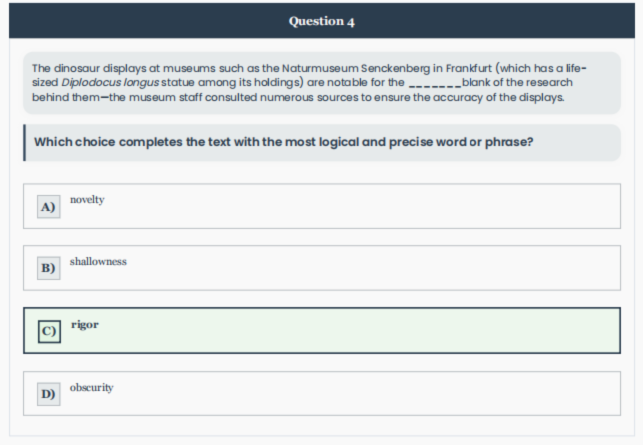Click the word novelty
This screenshot has width=643, height=445.
pyautogui.click(x=87, y=200)
